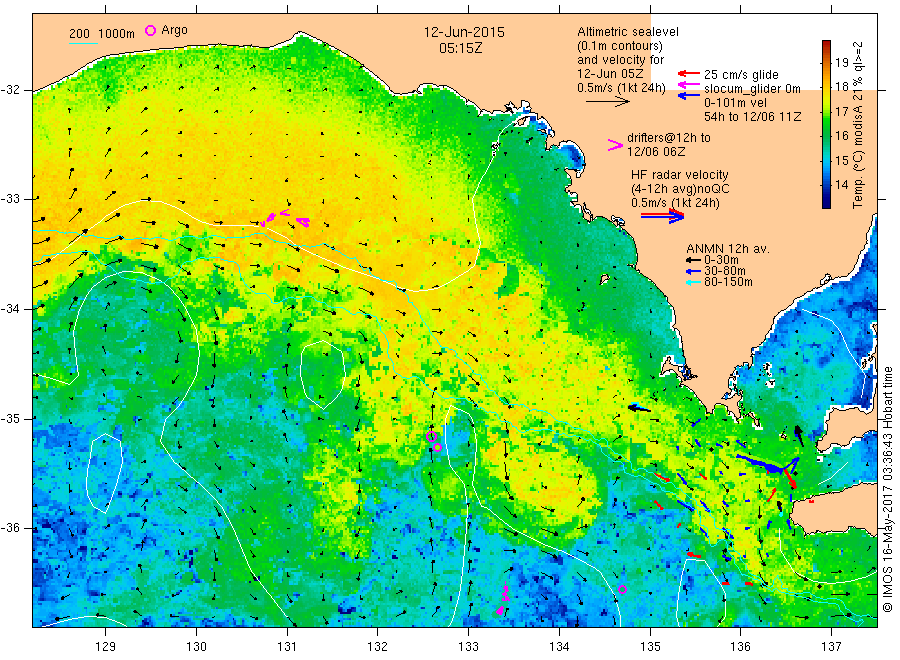The height and width of the screenshot is (660, 900).
Task: Click the "80-150m" depth label
Action: [728, 282]
